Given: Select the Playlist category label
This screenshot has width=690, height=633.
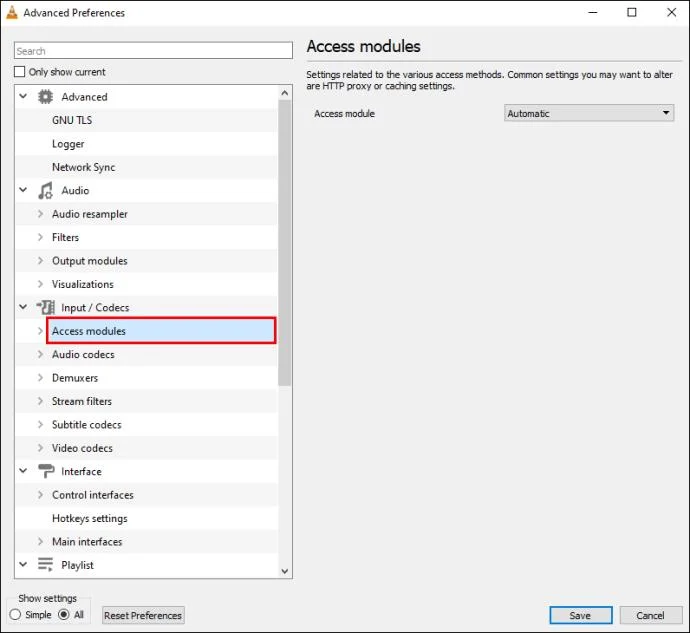Looking at the screenshot, I should click(77, 565).
